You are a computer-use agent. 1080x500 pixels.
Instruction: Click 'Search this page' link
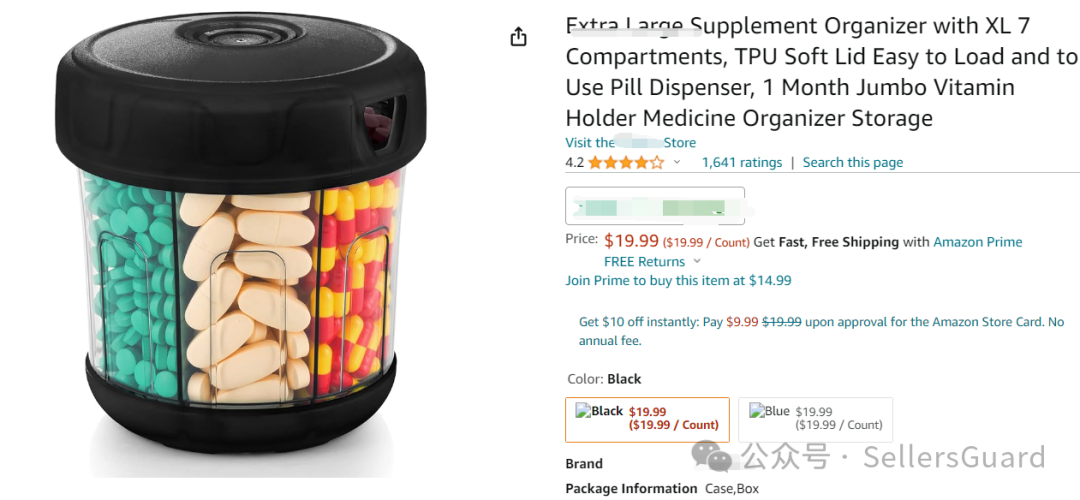(x=853, y=163)
